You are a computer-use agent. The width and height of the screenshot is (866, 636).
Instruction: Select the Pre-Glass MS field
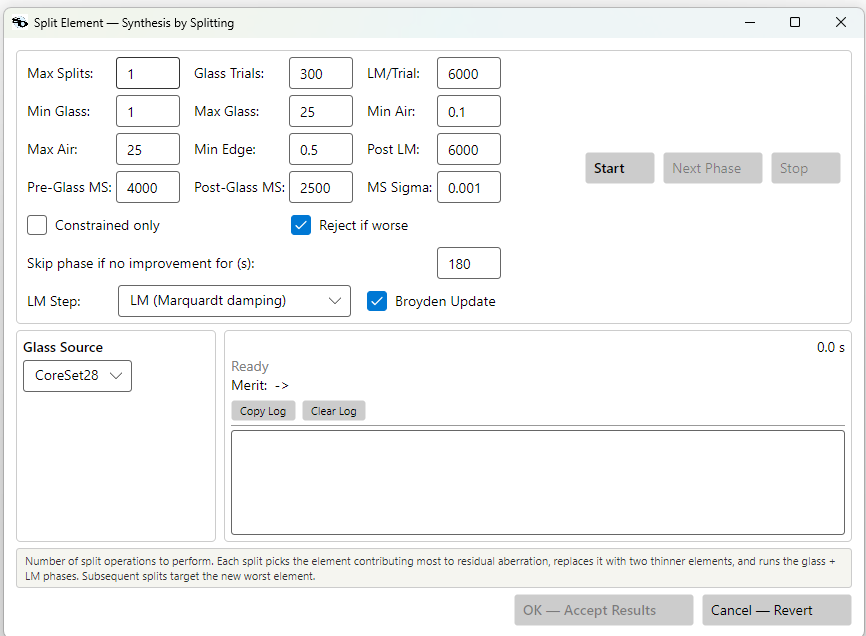click(x=148, y=187)
